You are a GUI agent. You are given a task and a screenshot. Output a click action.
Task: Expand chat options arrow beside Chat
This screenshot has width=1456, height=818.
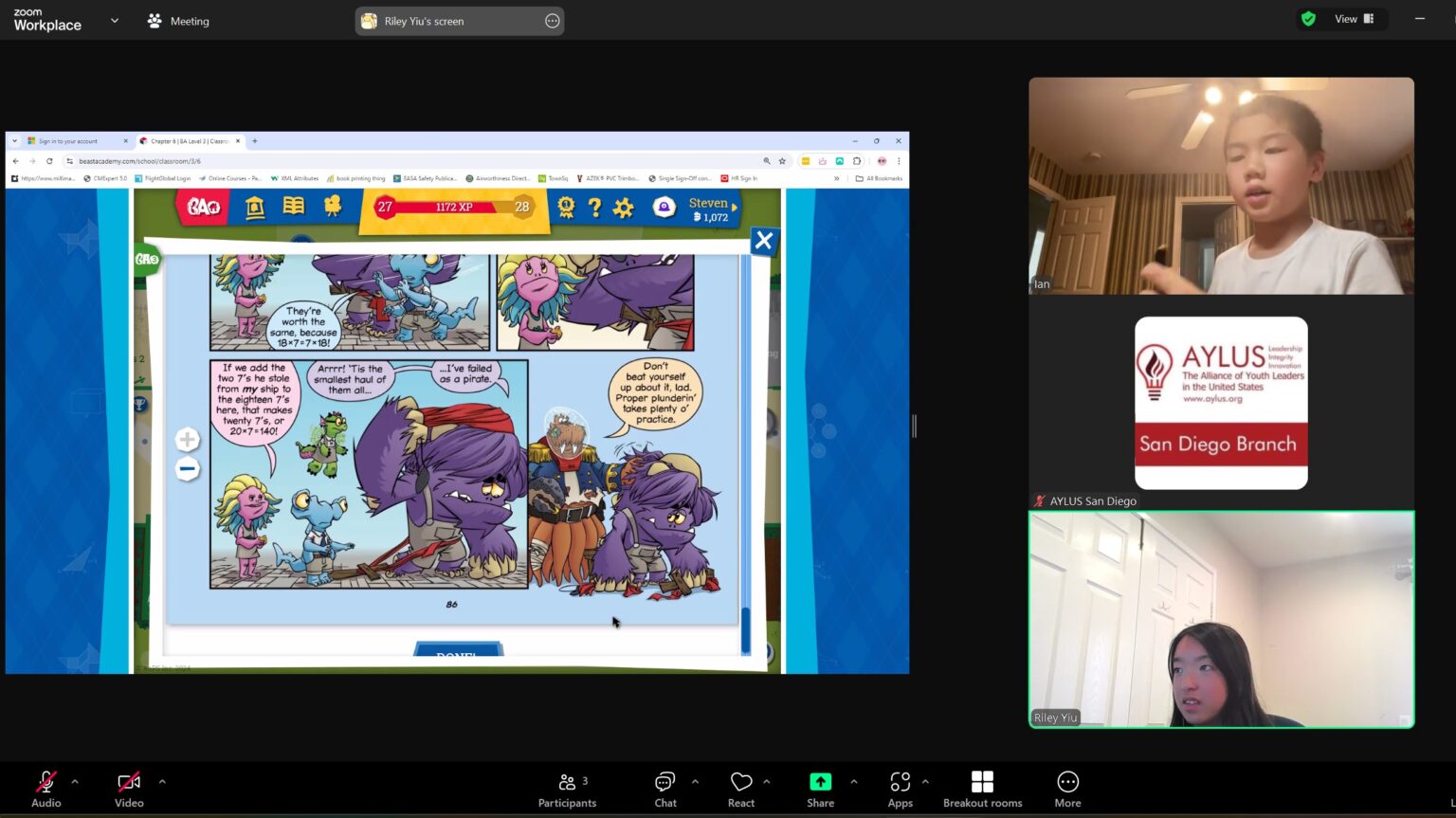(x=695, y=782)
